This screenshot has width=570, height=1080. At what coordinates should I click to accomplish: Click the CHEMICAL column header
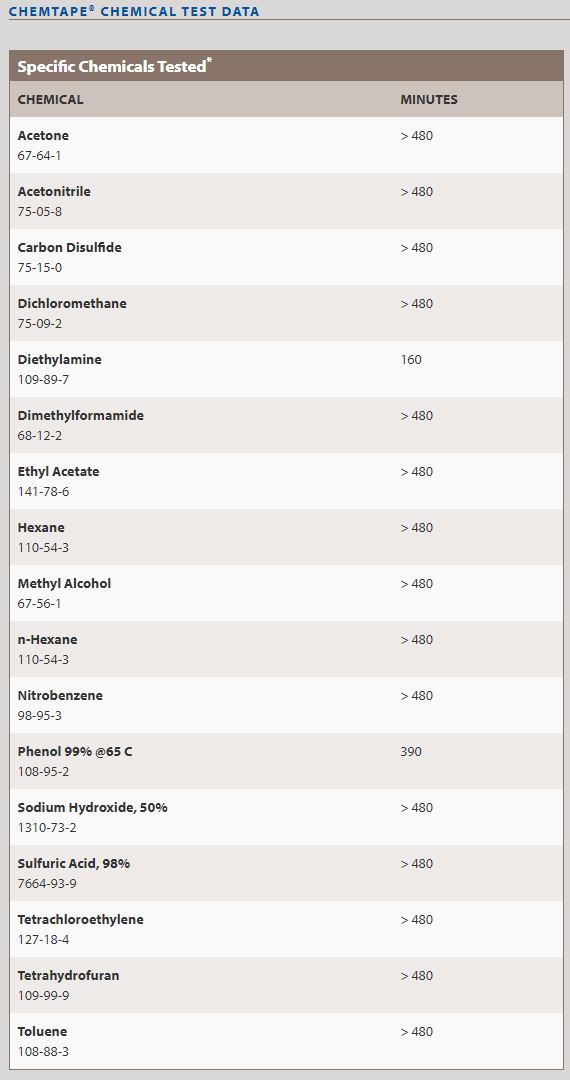(x=50, y=99)
